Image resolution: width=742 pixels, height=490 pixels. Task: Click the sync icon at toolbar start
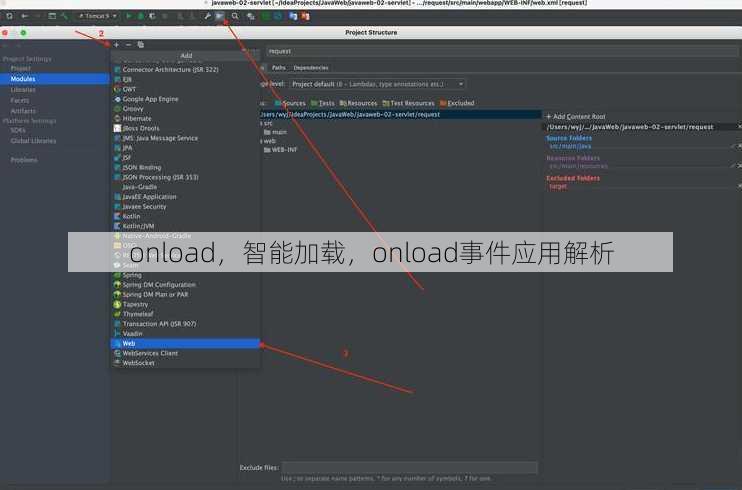(9, 16)
